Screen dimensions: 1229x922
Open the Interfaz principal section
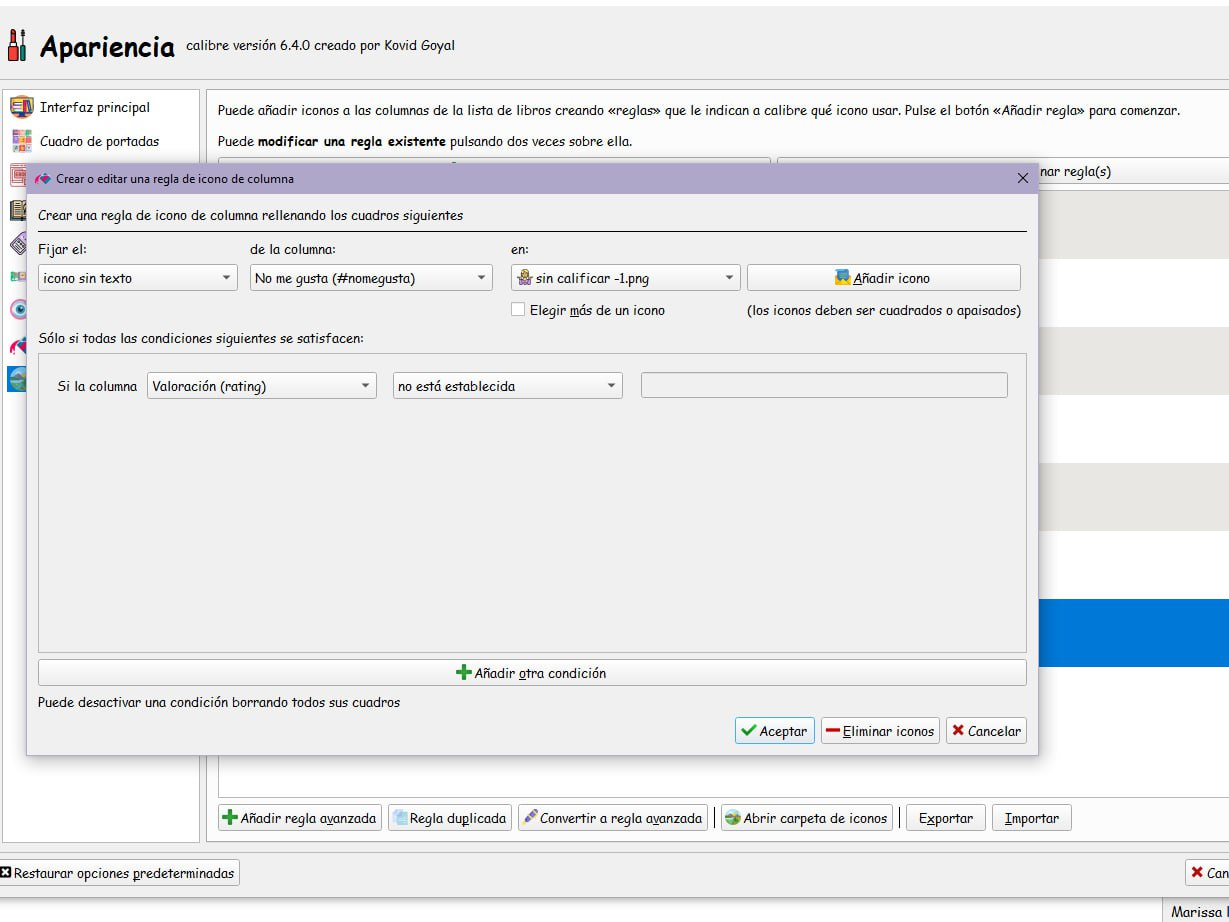click(x=95, y=108)
